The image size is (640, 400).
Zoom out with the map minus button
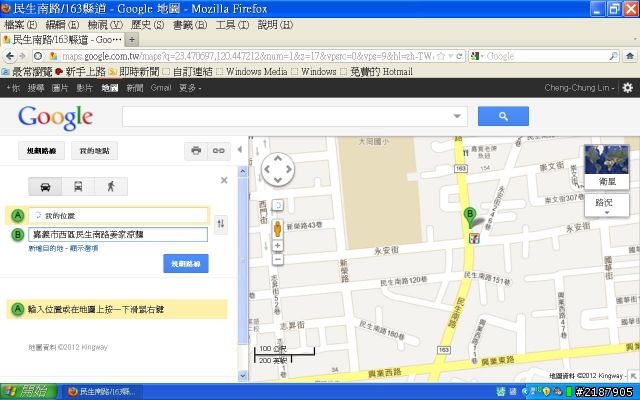(278, 259)
